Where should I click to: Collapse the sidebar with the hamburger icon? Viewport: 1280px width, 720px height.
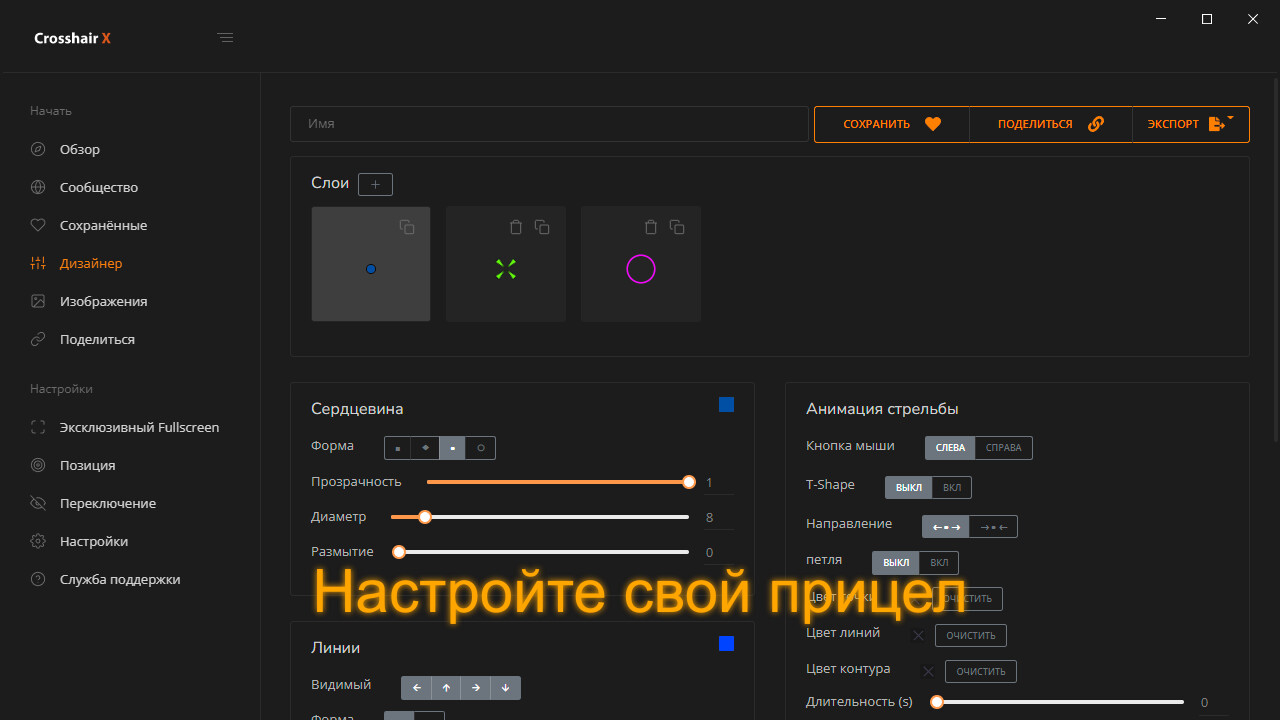click(225, 38)
